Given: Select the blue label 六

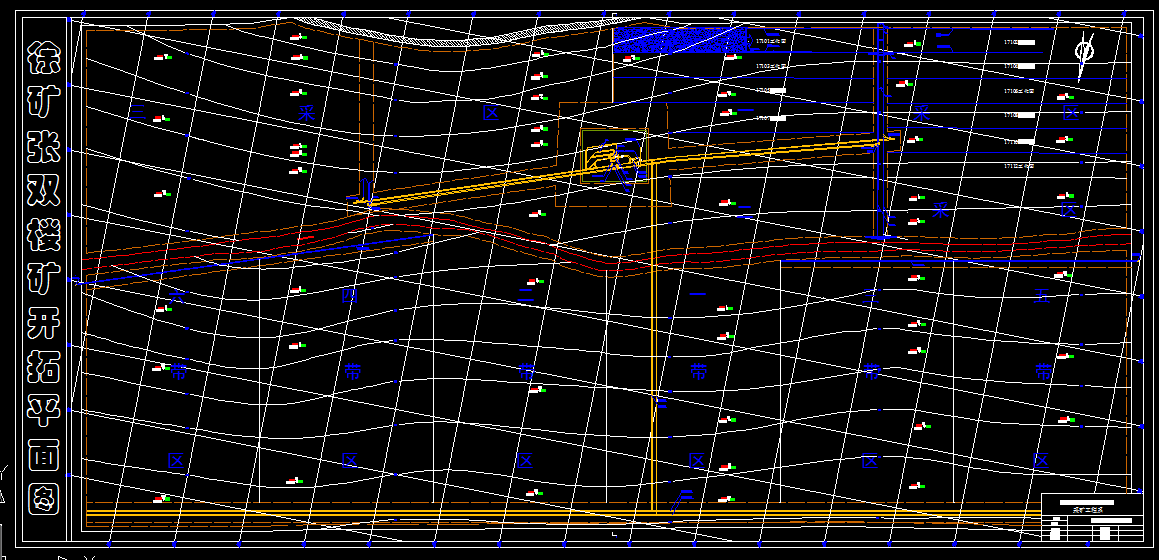Looking at the screenshot, I should 177,296.
